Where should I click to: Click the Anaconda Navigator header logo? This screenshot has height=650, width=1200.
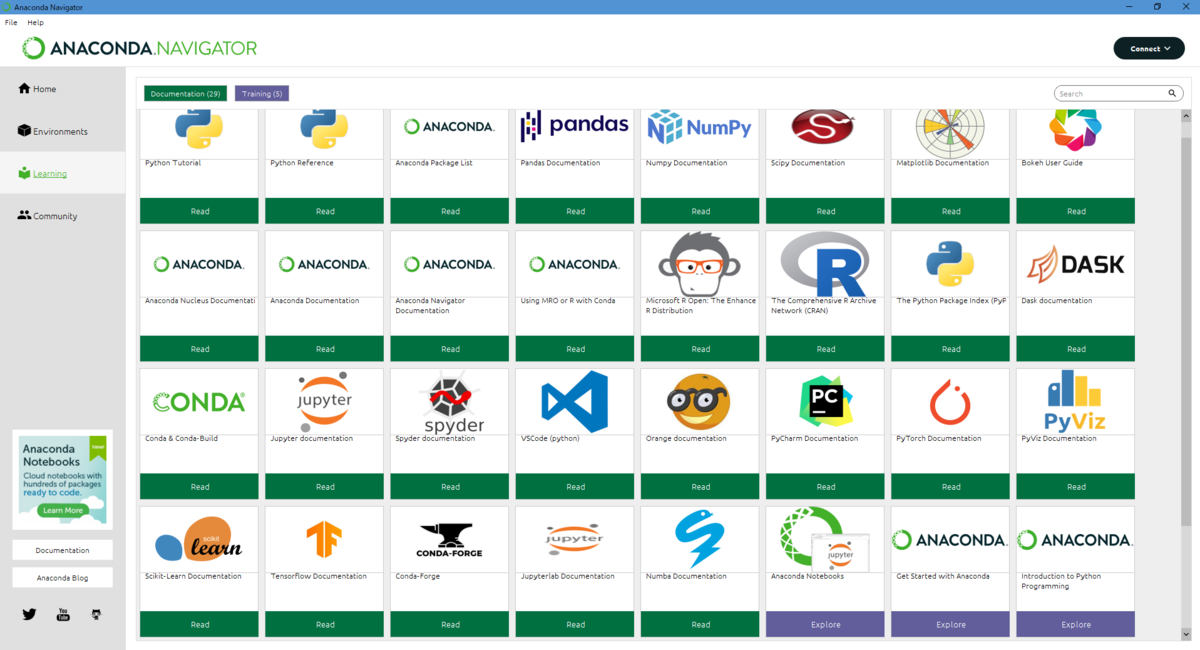click(140, 48)
